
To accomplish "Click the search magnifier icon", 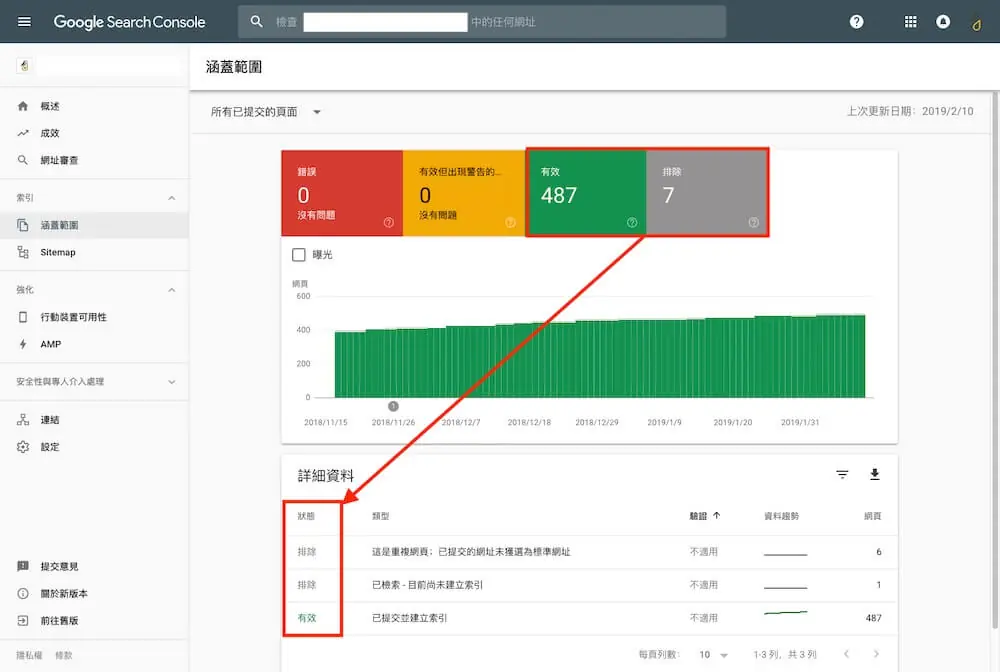I will 256,22.
